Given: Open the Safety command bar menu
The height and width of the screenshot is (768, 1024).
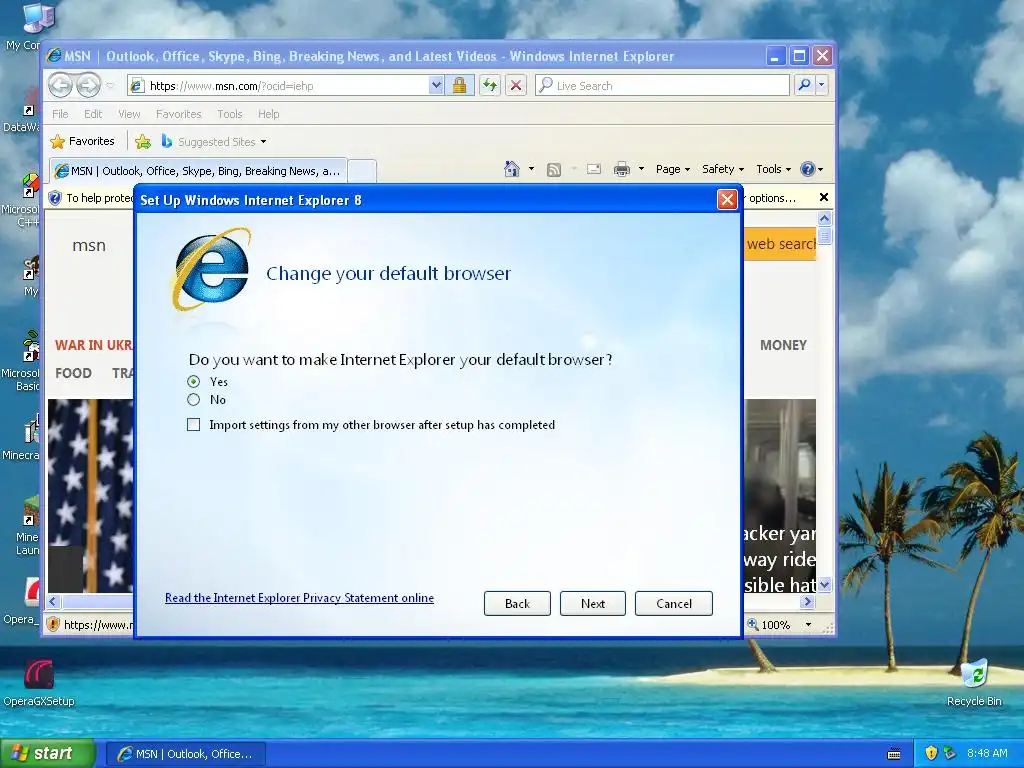Looking at the screenshot, I should [722, 169].
